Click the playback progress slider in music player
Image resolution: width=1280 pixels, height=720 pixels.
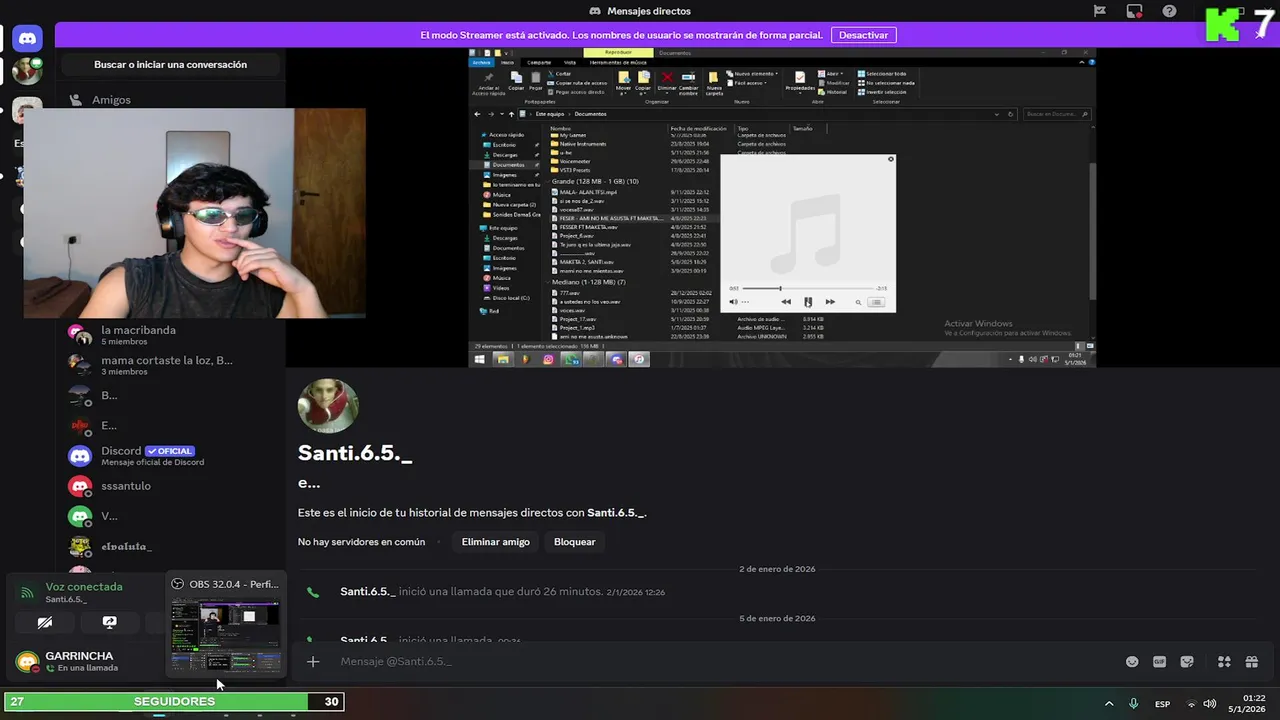(806, 289)
